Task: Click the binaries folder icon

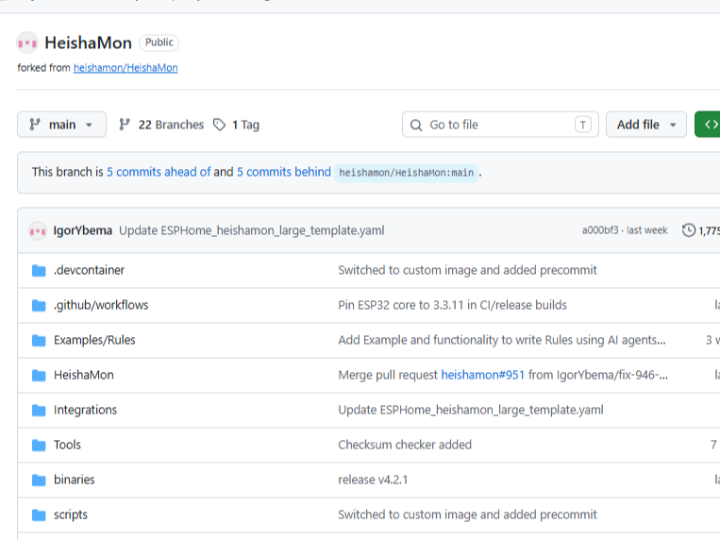Action: 39,480
